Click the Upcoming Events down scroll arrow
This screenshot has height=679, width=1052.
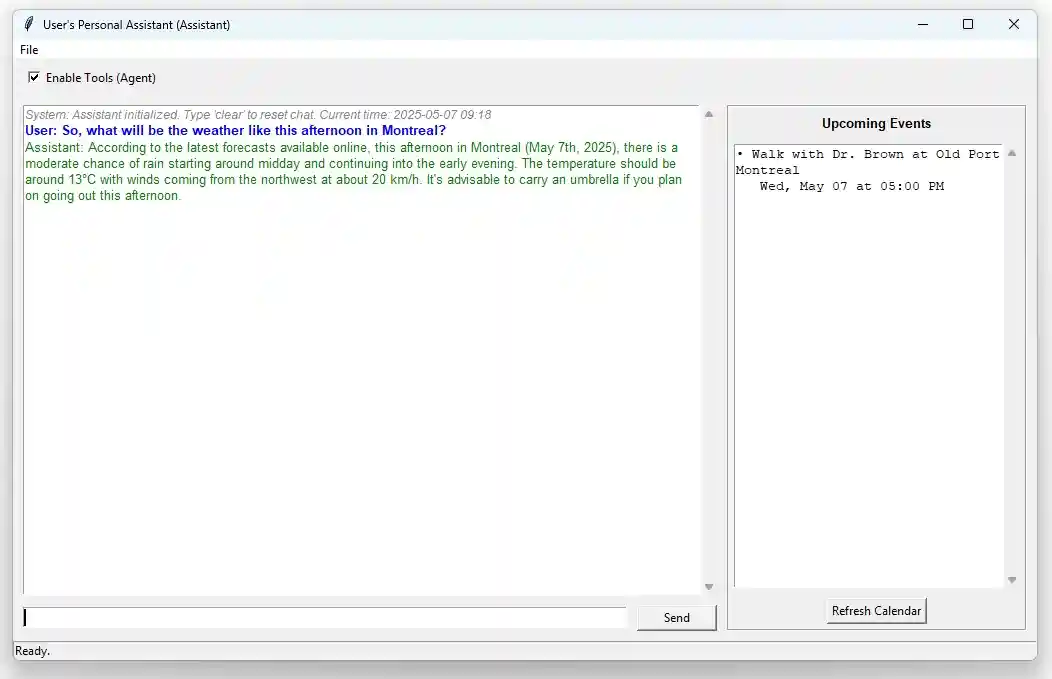tap(1011, 578)
